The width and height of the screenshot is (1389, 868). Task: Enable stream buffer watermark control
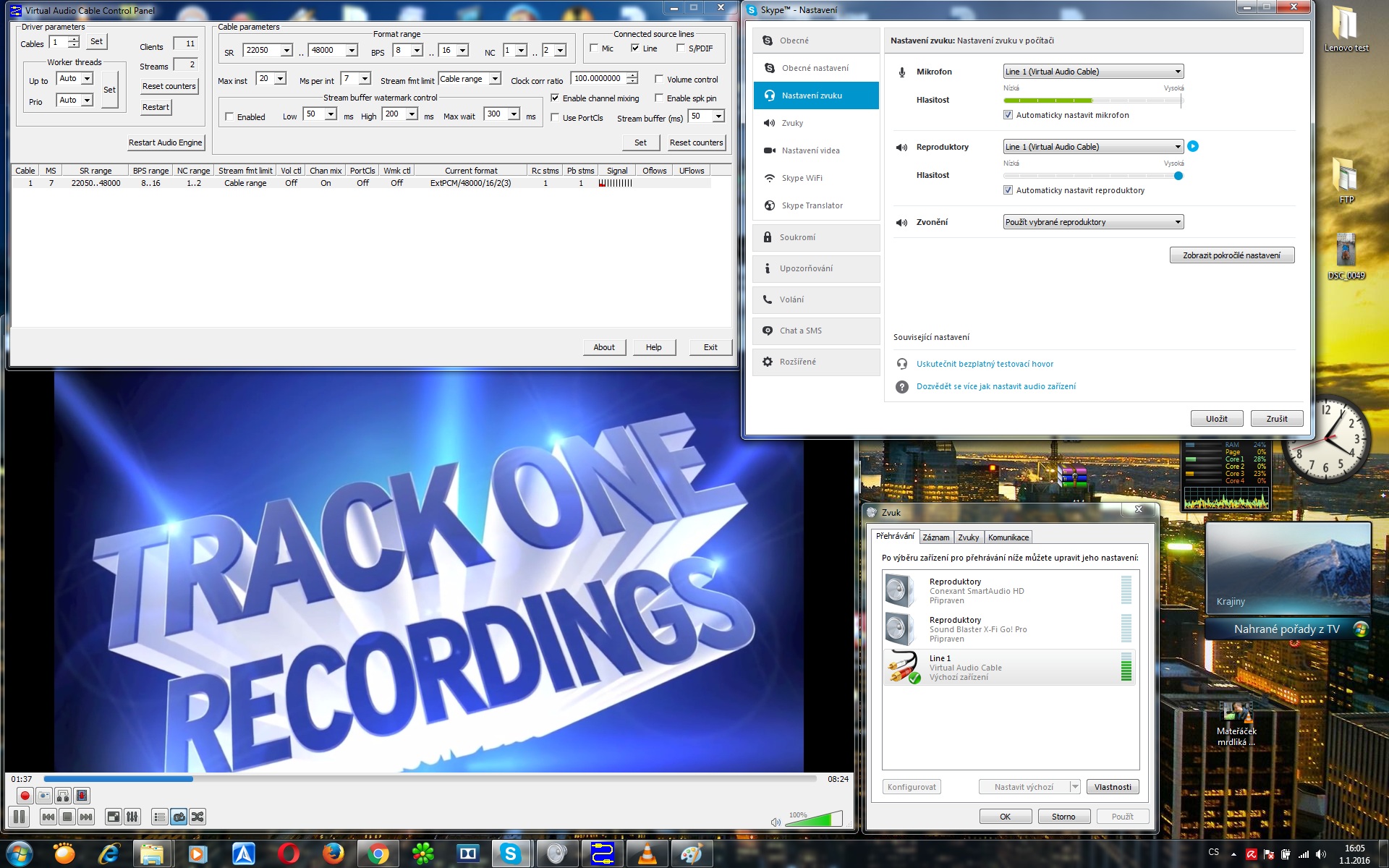tap(229, 117)
